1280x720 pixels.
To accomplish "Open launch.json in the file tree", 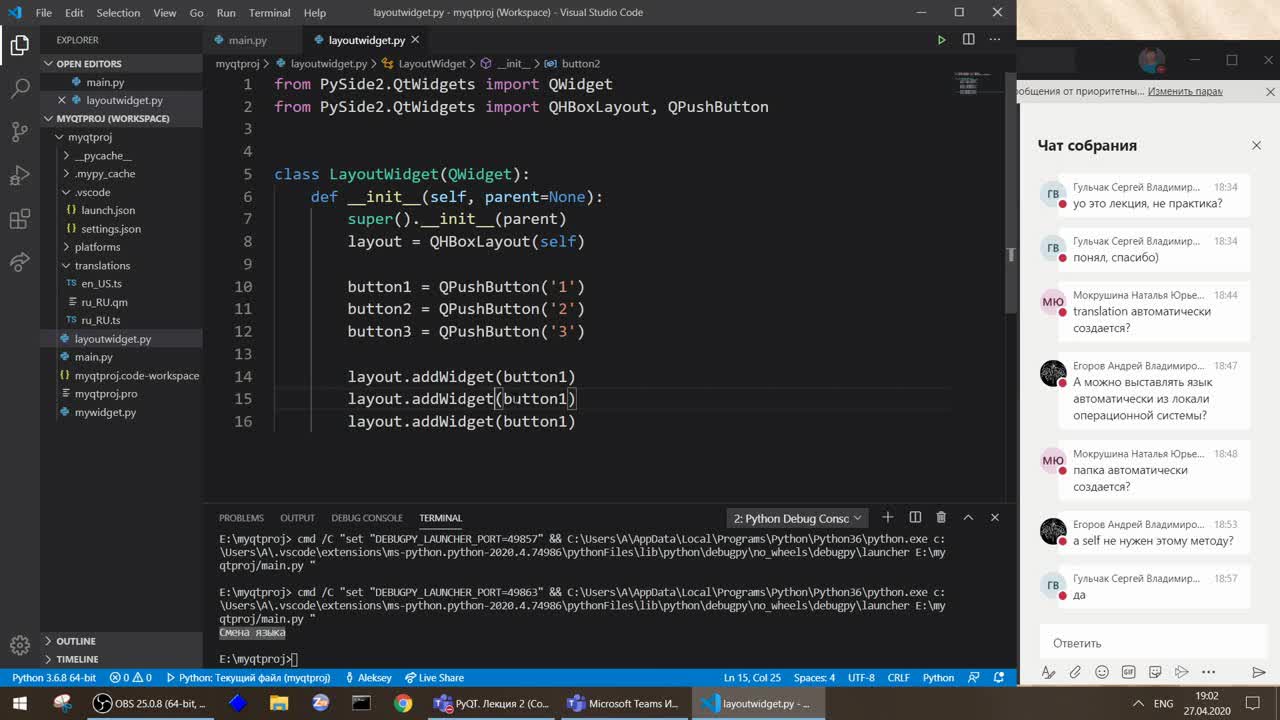I will tap(108, 210).
